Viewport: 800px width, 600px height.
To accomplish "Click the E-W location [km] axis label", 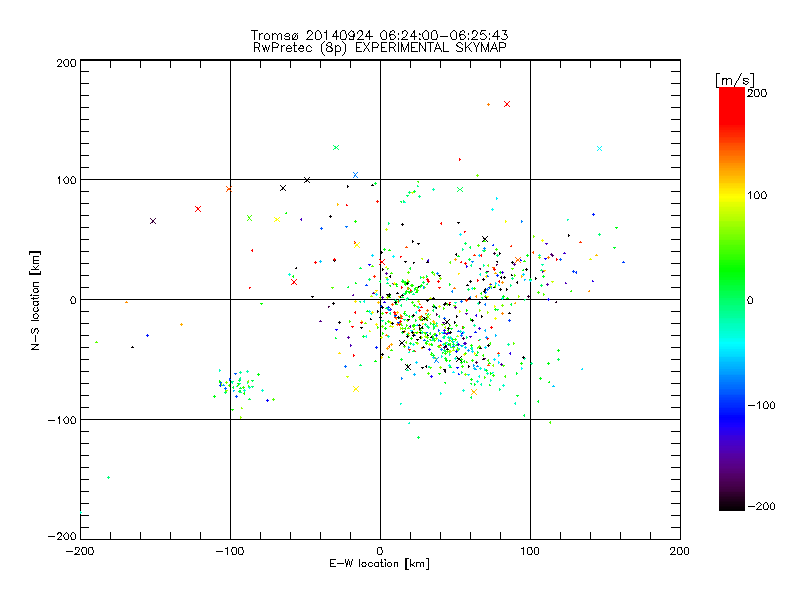I will (379, 564).
